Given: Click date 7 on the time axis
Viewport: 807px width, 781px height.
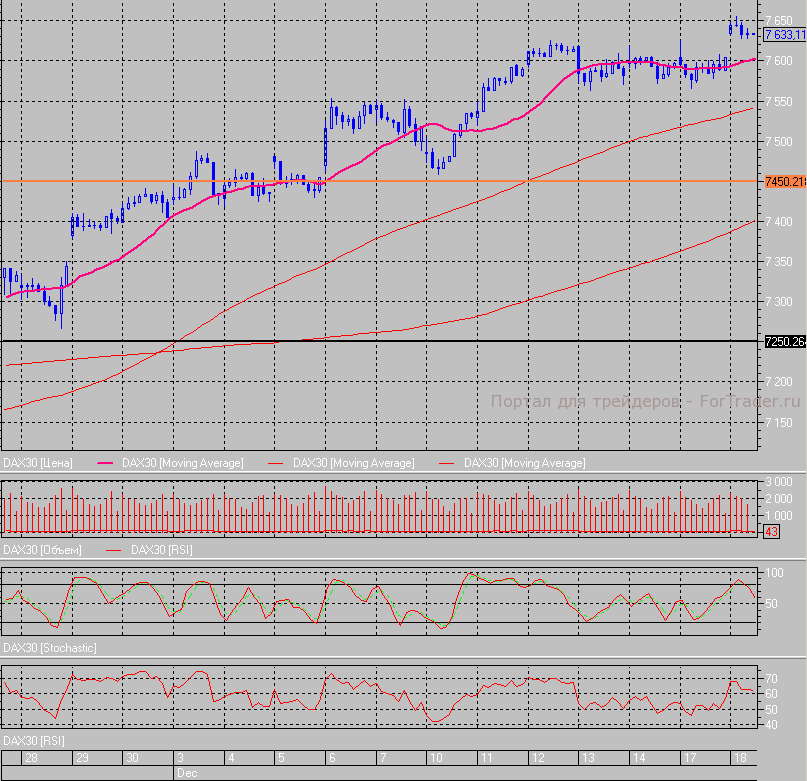Looking at the screenshot, I should point(383,758).
